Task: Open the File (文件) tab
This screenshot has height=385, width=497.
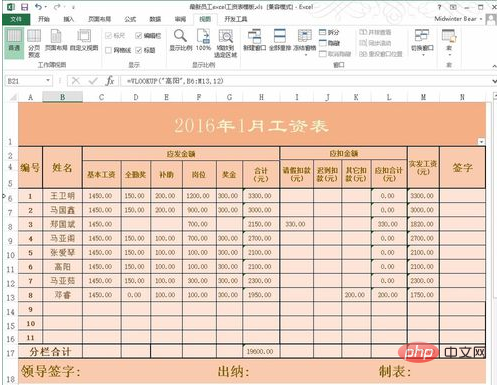Action: [x=16, y=19]
